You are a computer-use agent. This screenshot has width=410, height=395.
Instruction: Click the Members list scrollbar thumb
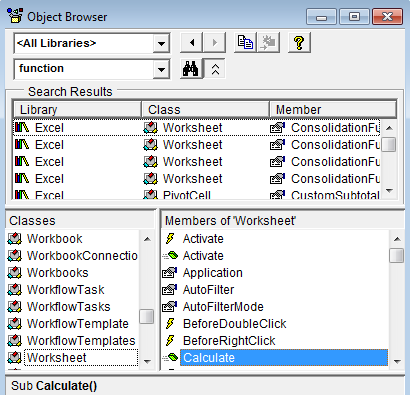point(397,256)
